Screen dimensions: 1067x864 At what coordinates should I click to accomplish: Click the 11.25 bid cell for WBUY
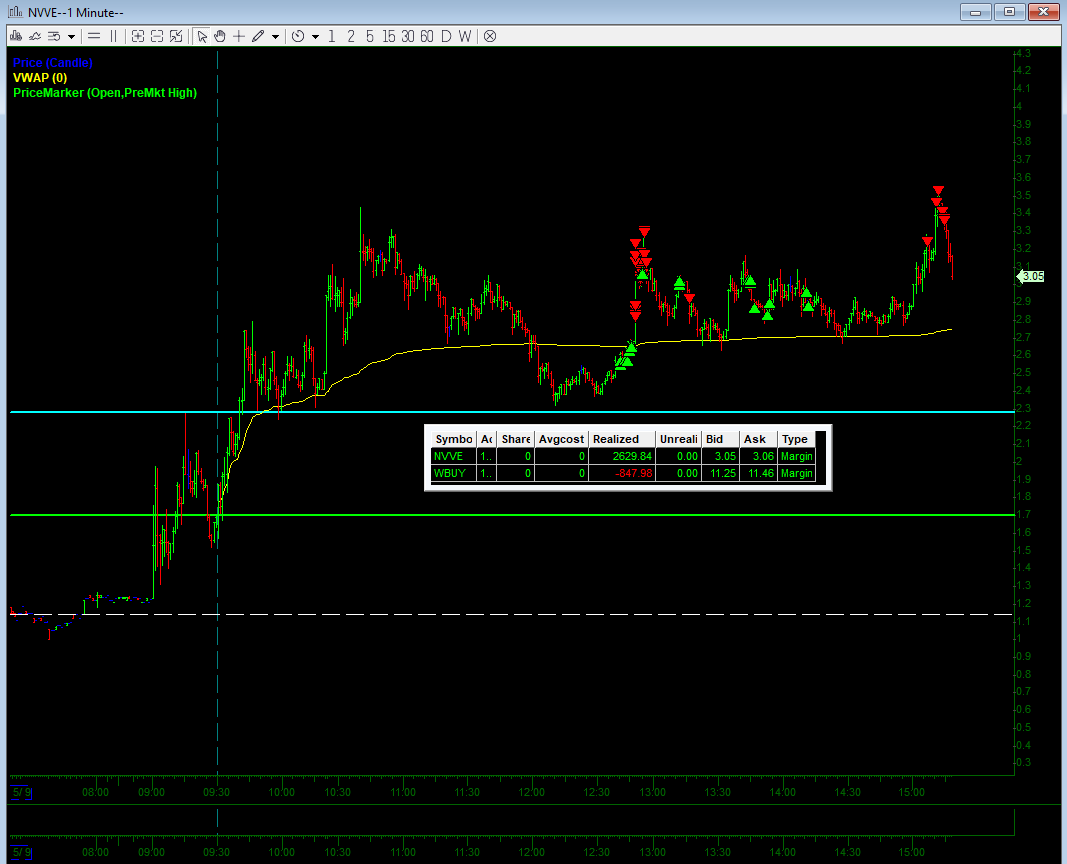point(721,473)
